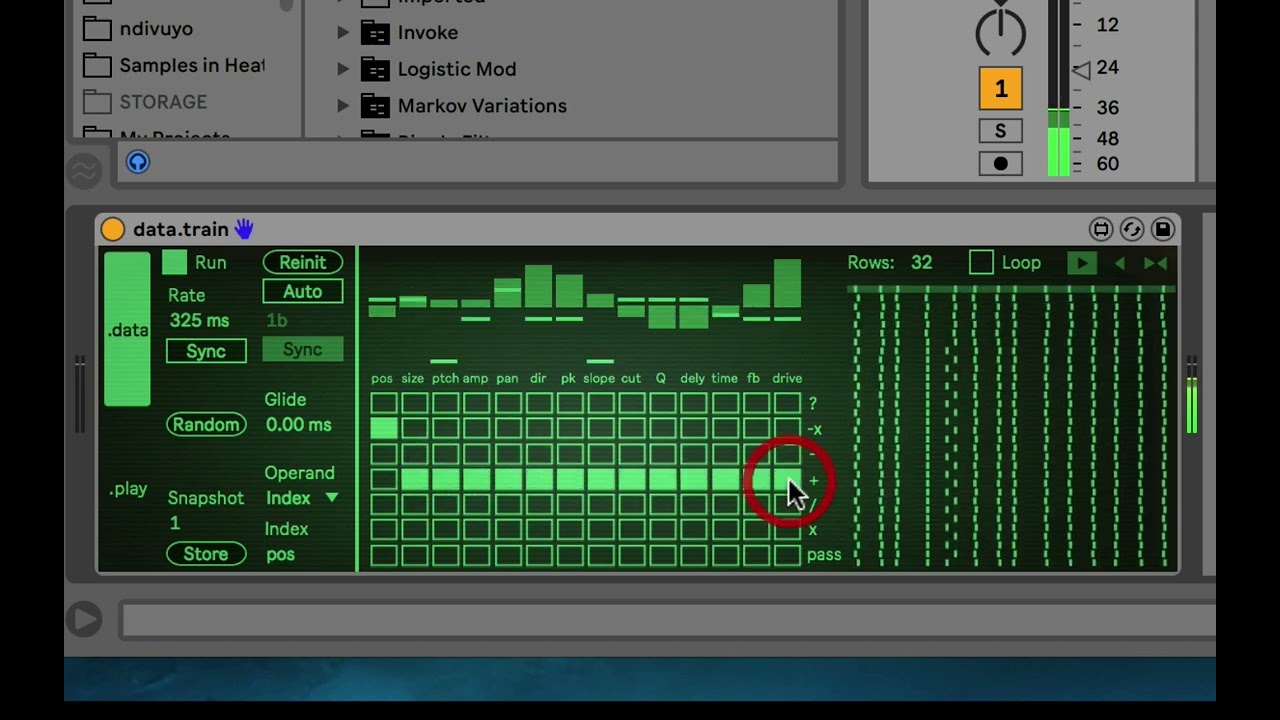Screen dimensions: 1280x720
Task: Enable the ? cell in pos column
Action: click(384, 404)
